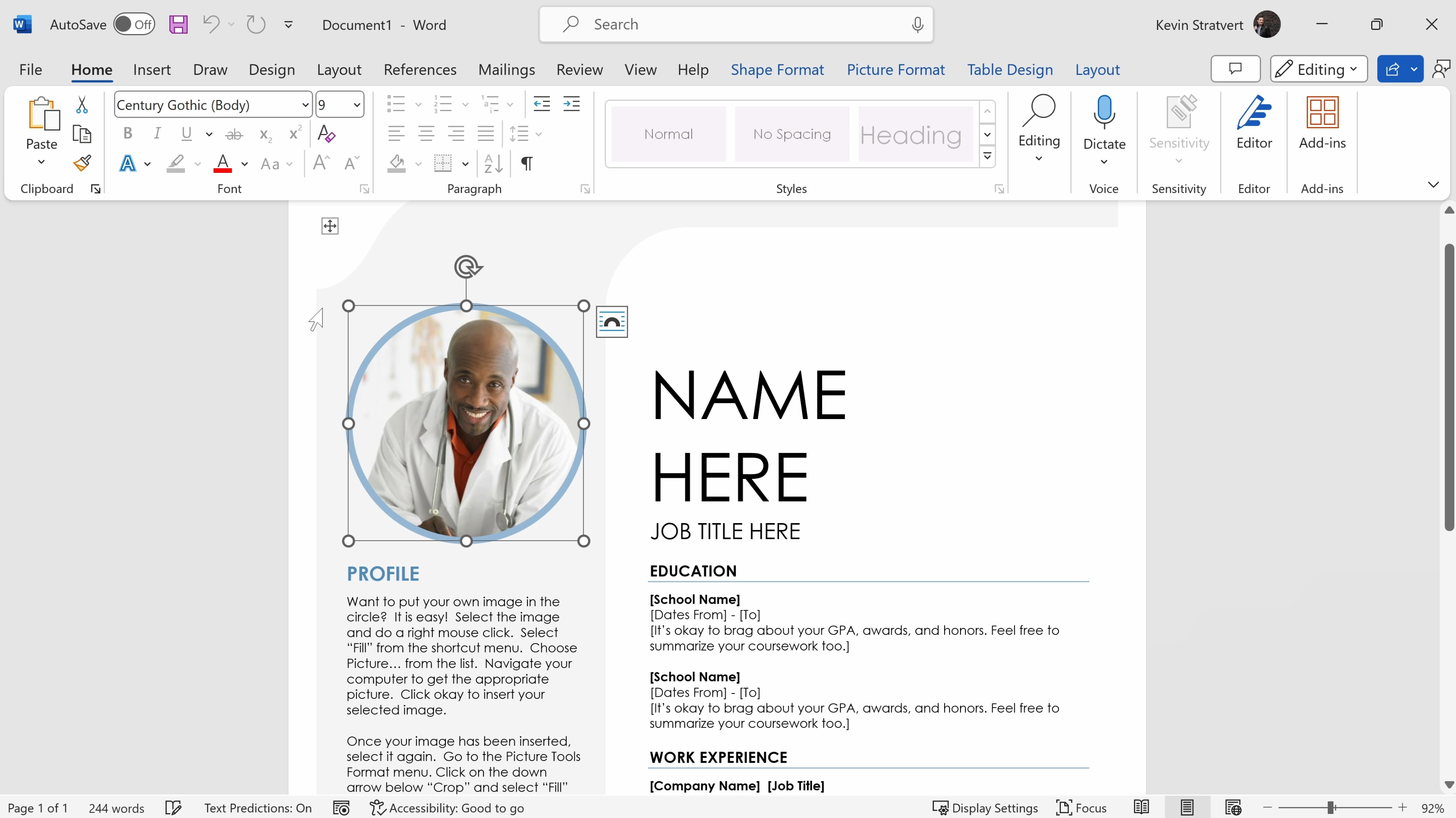Click the Focus mode button
The image size is (1456, 818).
(x=1082, y=808)
